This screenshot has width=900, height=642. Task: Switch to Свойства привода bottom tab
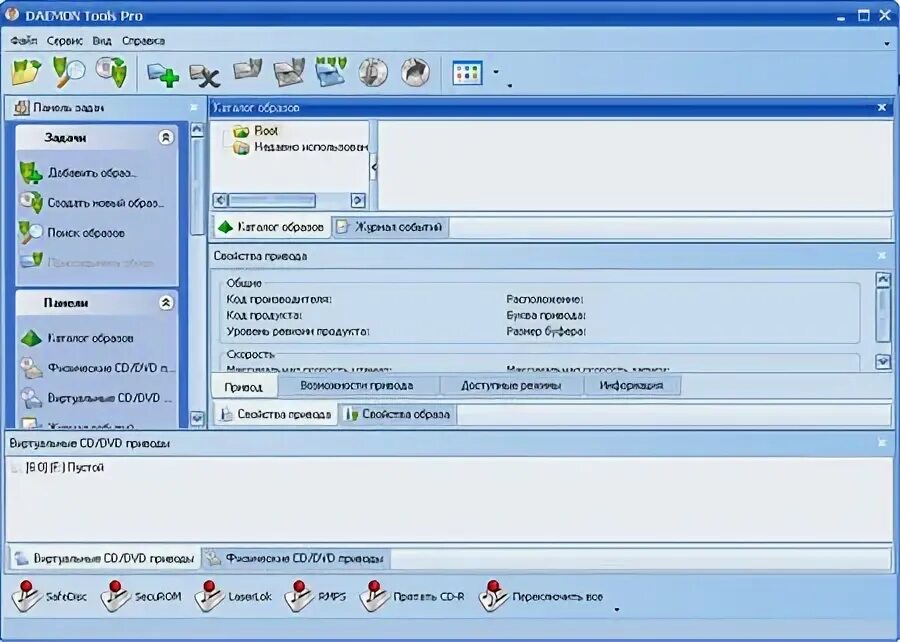click(277, 414)
